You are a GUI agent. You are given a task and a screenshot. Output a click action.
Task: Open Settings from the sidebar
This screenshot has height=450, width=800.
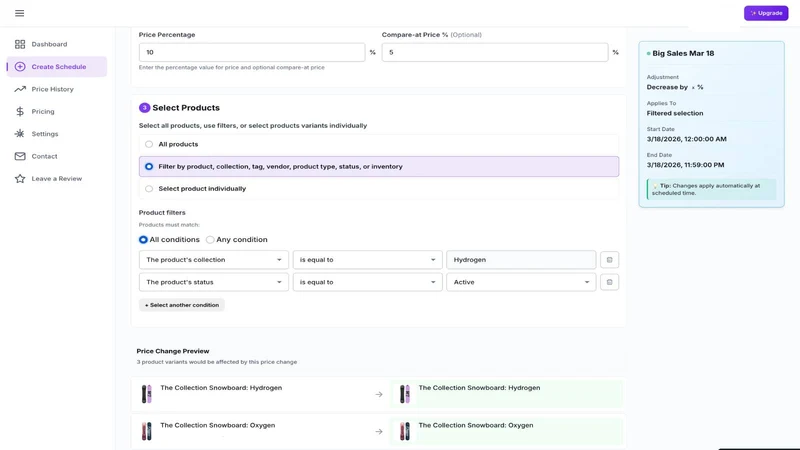click(x=57, y=134)
